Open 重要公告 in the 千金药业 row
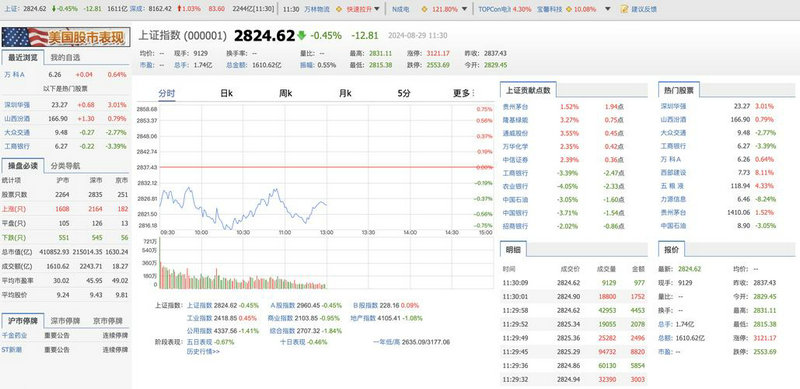The image size is (800, 389). 57,336
